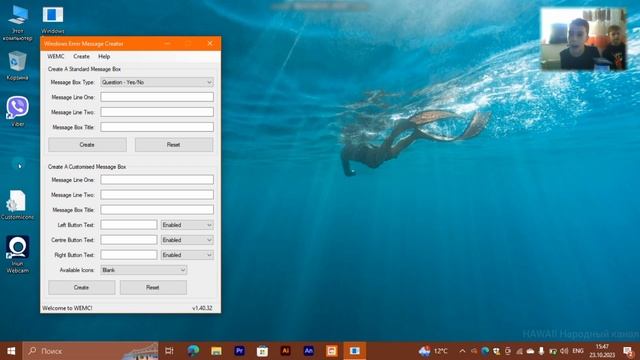
Task: Focus customised Message Box Title field
Action: [157, 210]
